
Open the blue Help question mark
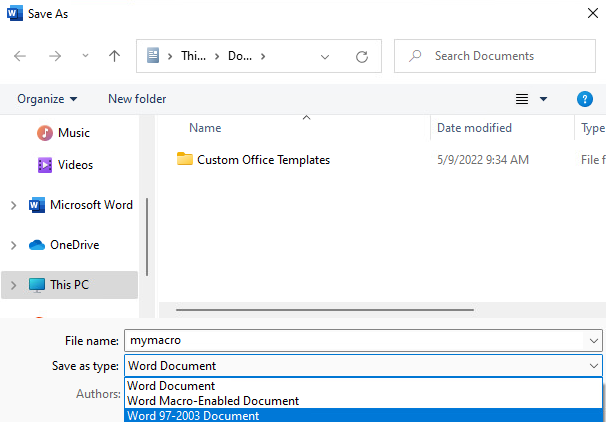[x=585, y=99]
